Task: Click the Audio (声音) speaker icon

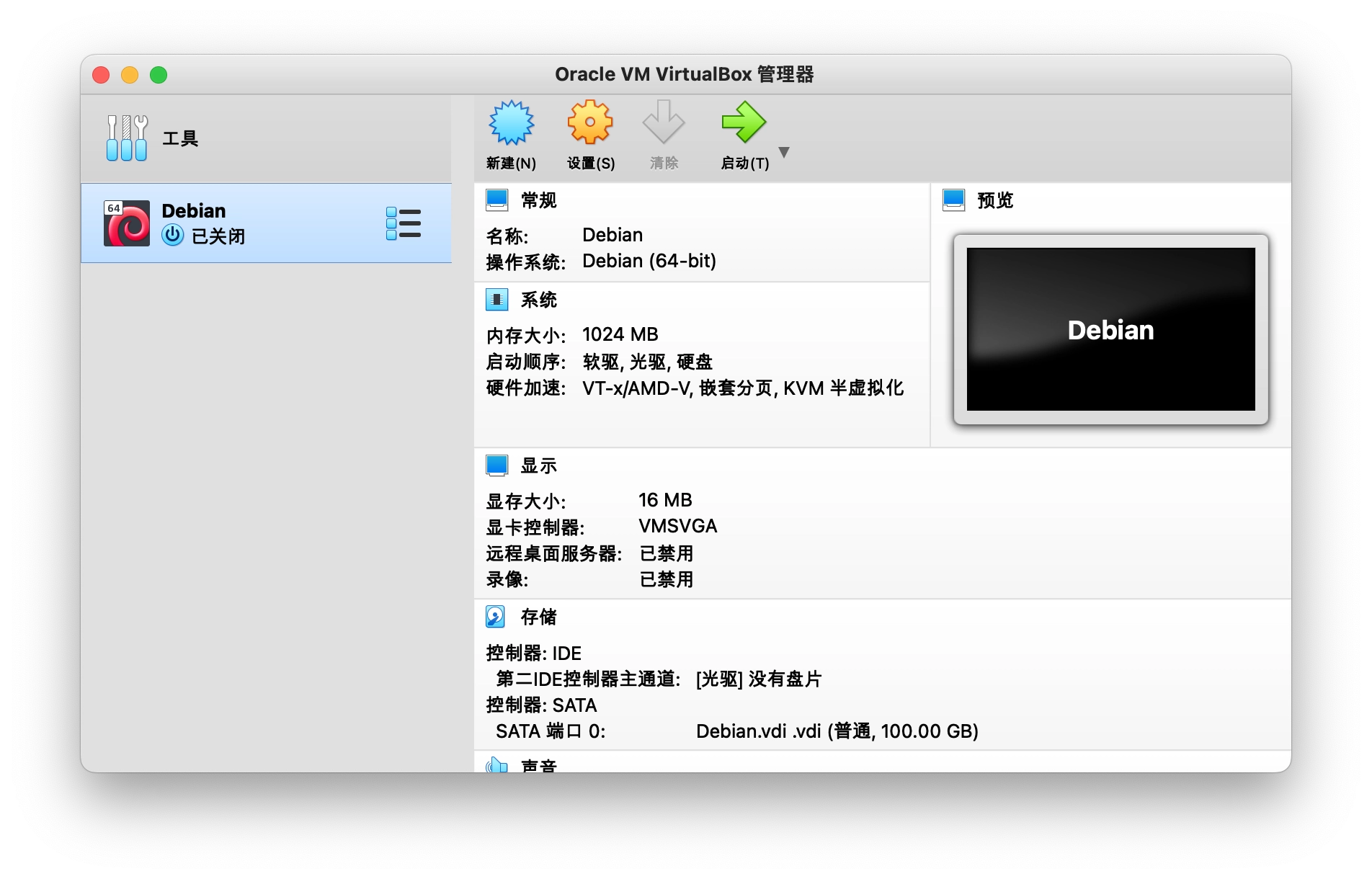Action: coord(497,765)
